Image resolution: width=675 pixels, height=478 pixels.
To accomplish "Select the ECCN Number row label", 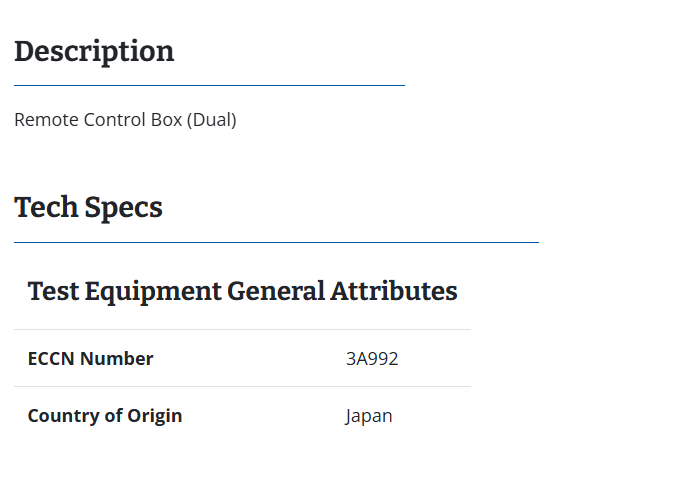I will pyautogui.click(x=90, y=359).
